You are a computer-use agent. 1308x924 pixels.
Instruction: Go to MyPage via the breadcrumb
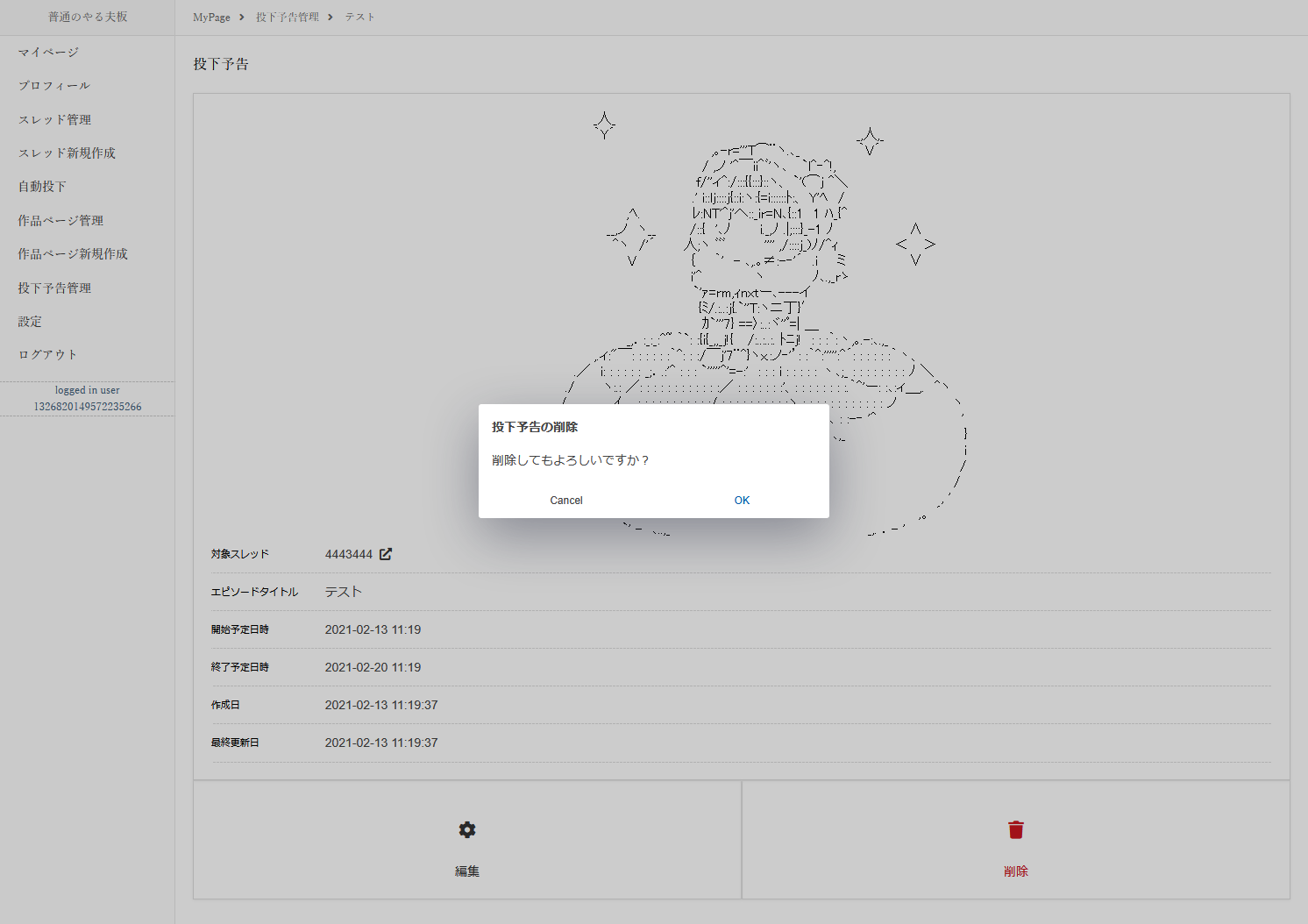210,16
